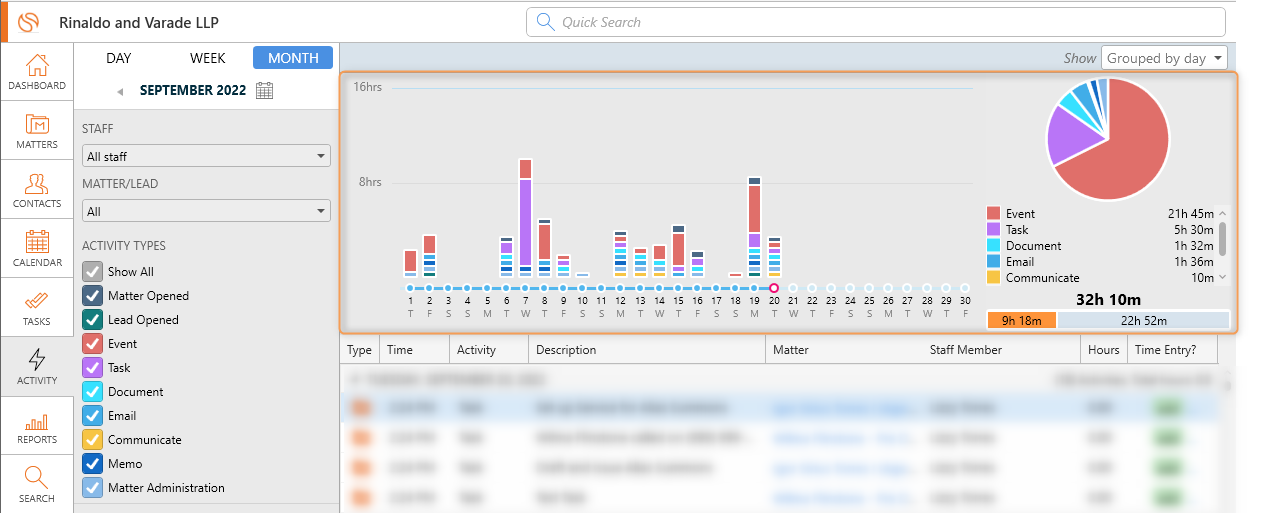1265x513 pixels.
Task: Click the company name Rinaldo and Varade LLP
Action: (x=139, y=22)
